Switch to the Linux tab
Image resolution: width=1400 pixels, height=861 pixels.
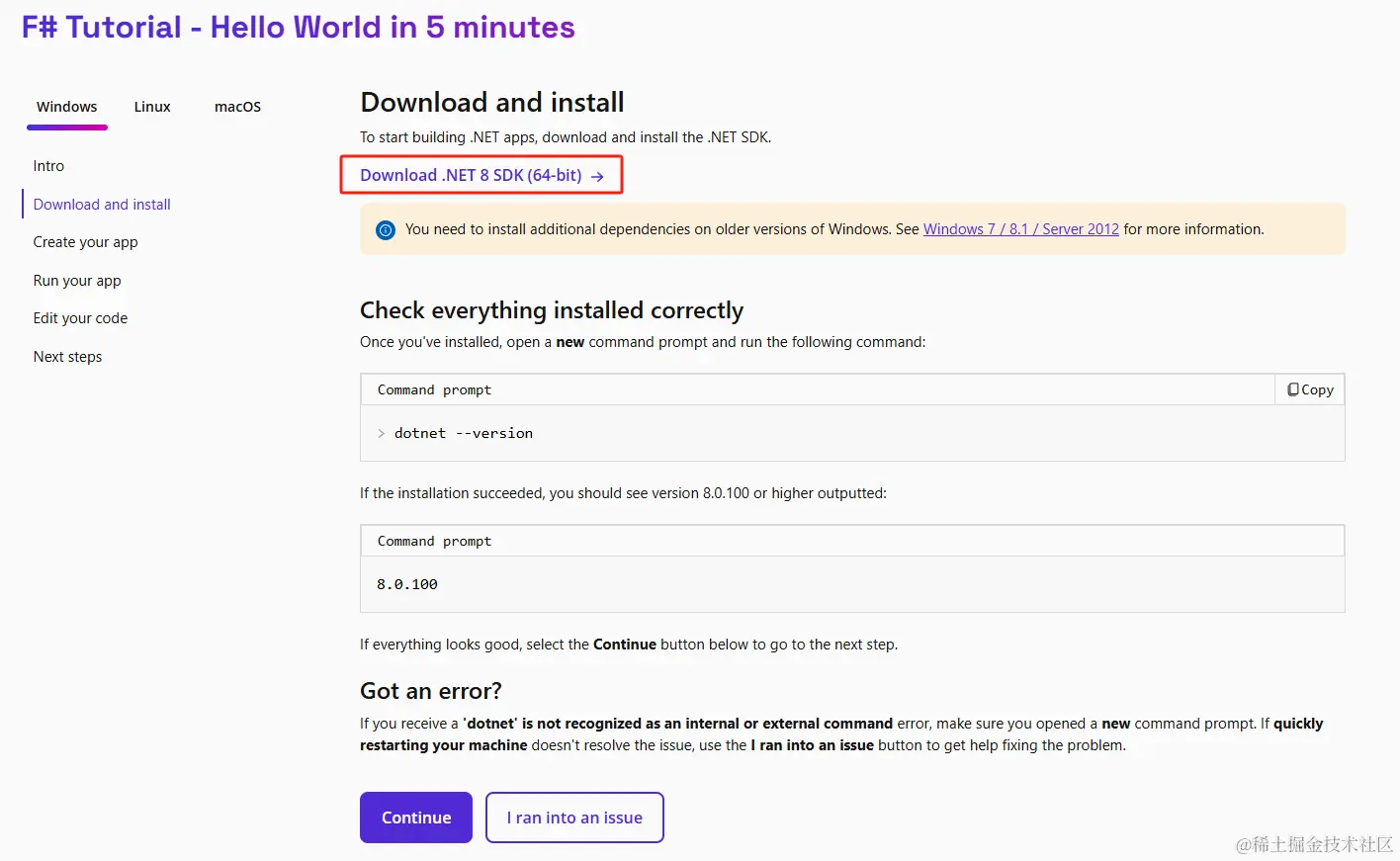coord(152,107)
